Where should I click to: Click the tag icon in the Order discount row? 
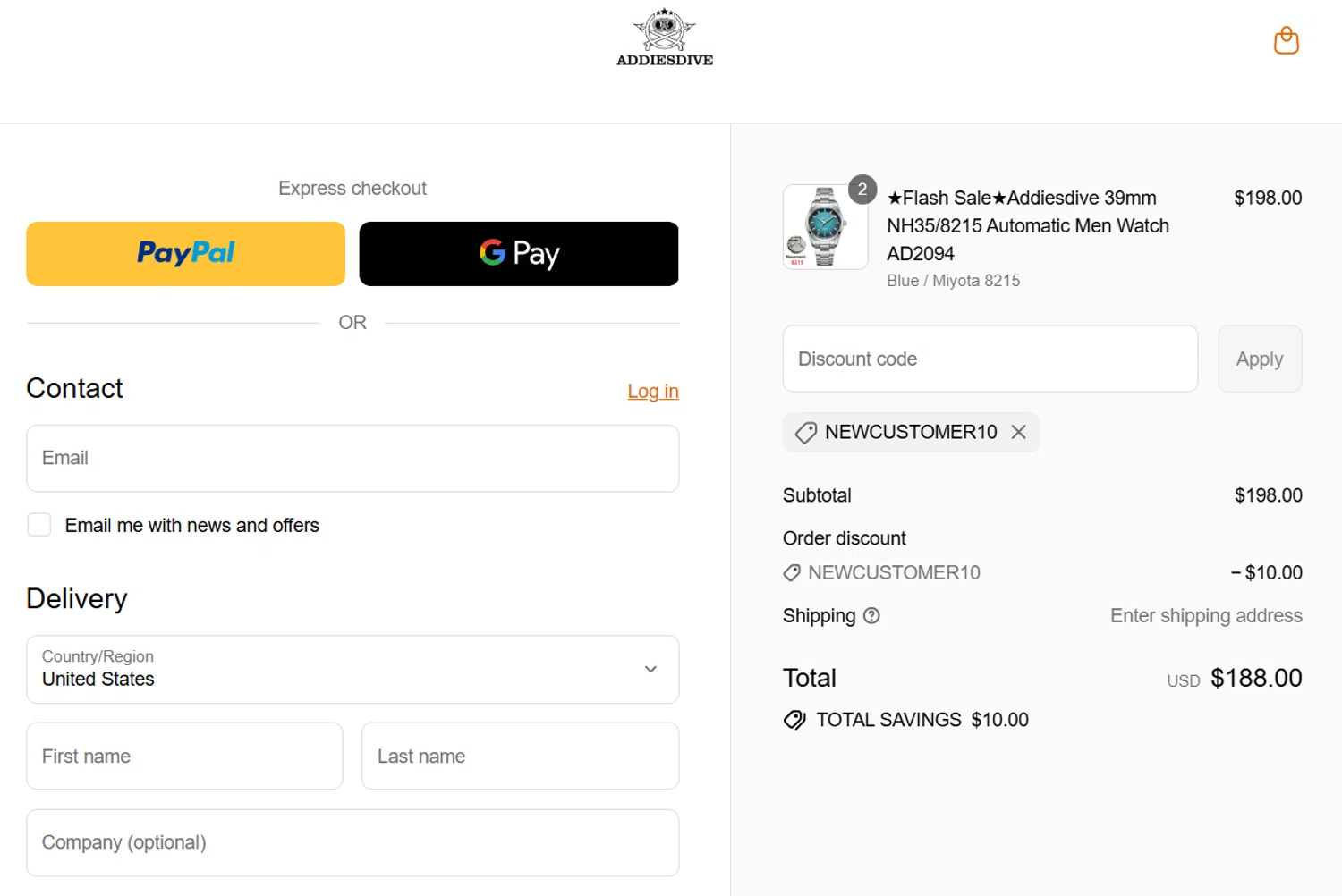pyautogui.click(x=792, y=572)
